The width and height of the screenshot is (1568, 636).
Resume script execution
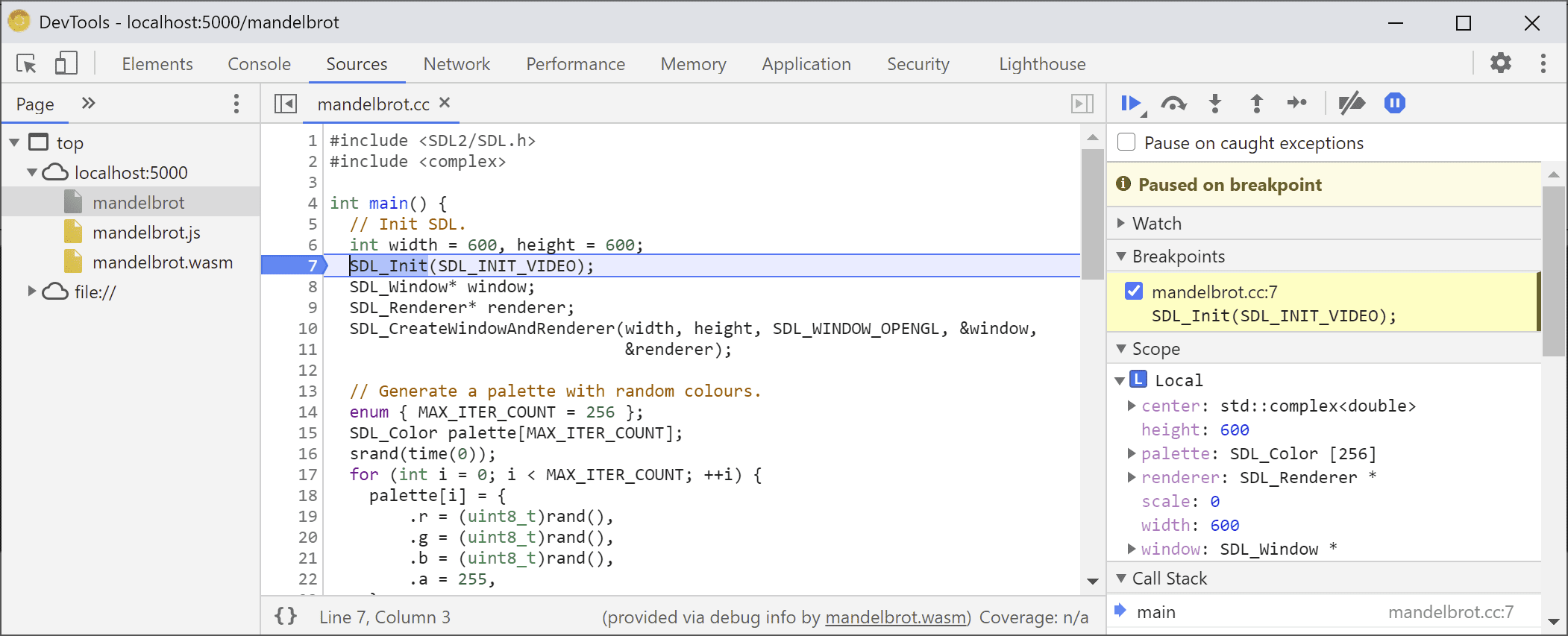point(1131,104)
